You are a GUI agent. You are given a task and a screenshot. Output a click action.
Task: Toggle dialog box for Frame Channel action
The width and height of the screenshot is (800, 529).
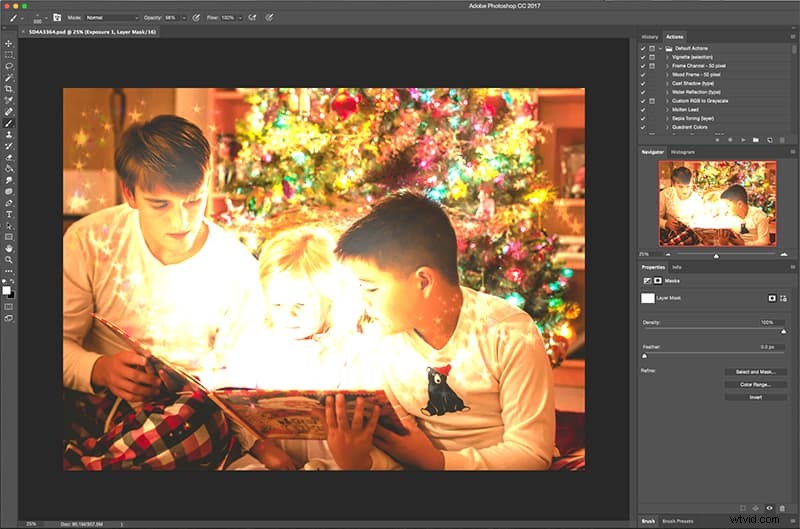tap(652, 66)
